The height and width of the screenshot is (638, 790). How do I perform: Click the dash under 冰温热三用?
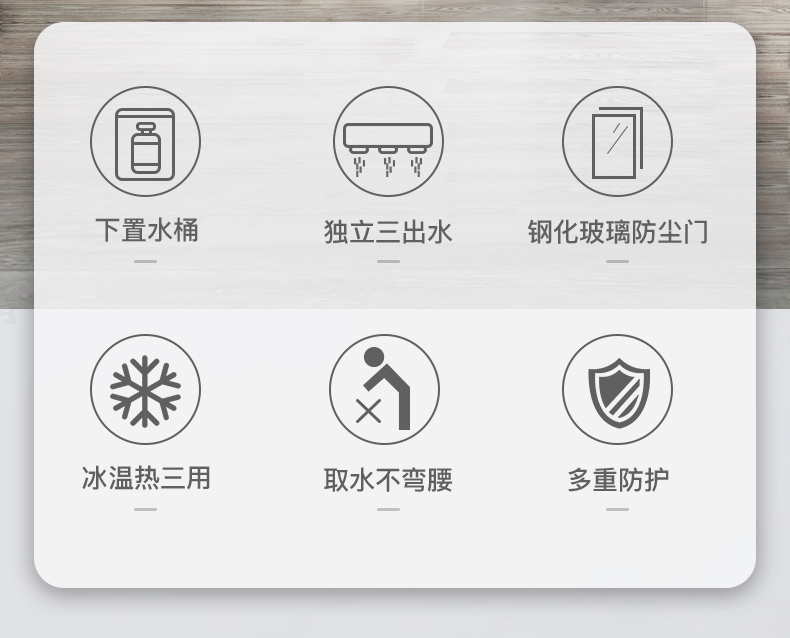coord(145,509)
